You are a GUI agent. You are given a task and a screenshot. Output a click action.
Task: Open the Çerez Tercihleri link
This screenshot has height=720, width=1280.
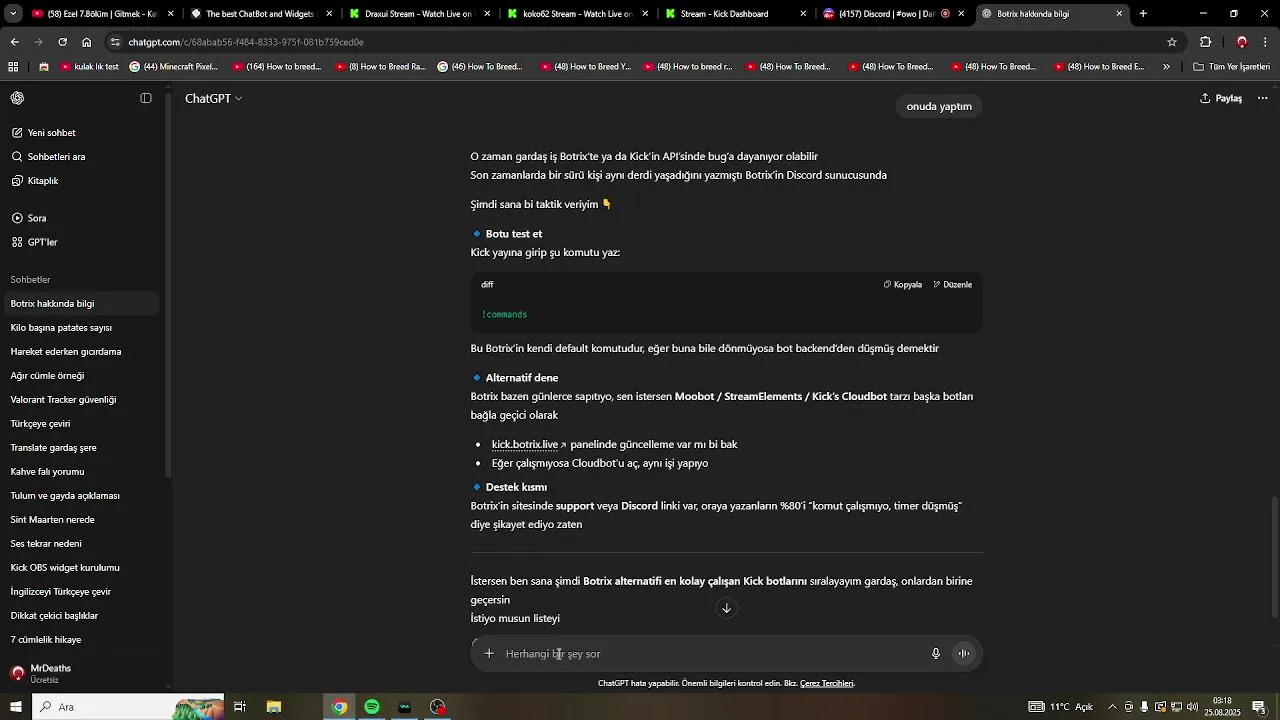[x=827, y=683]
